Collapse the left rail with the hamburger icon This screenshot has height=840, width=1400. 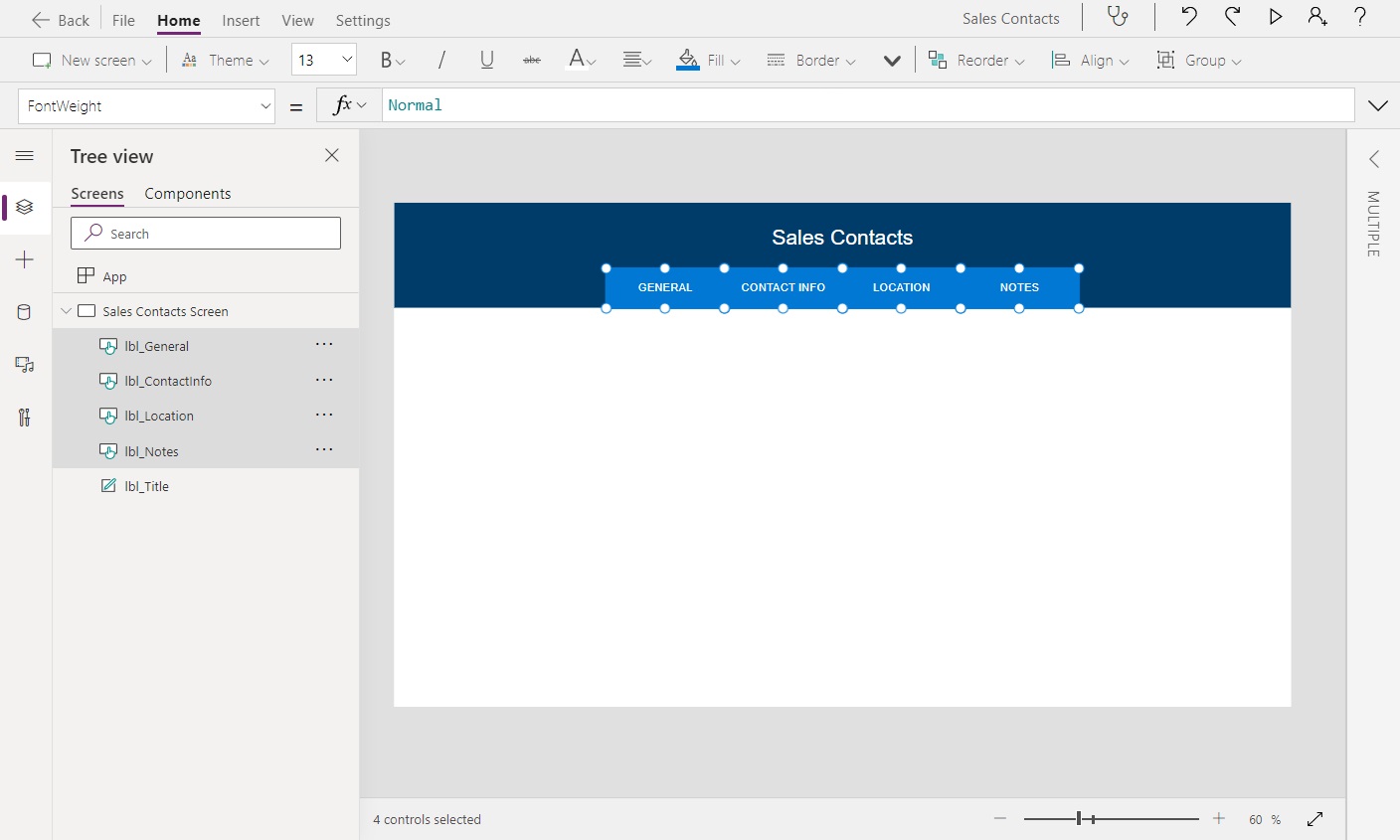[25, 155]
